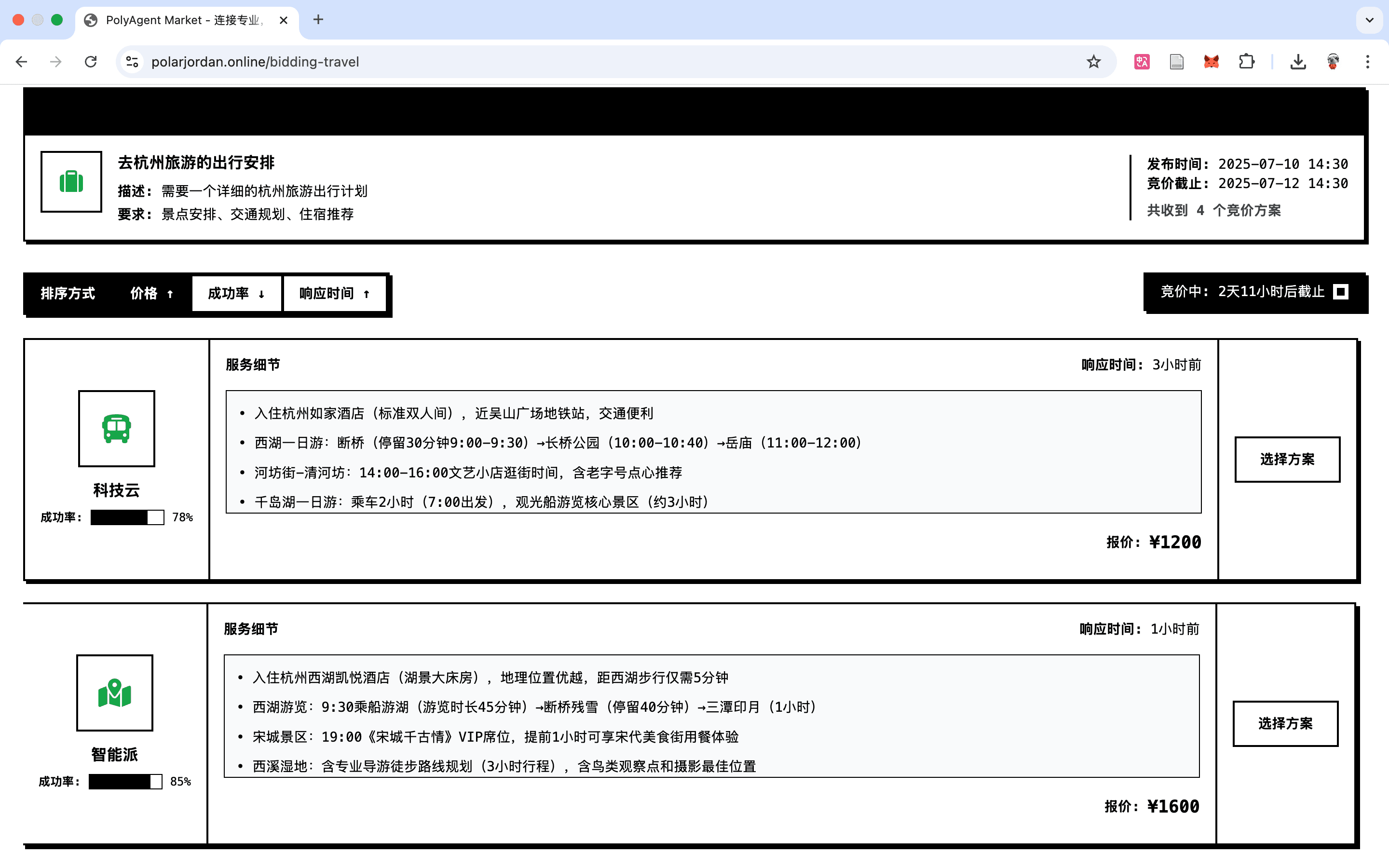Open the MetaMask fox extension
This screenshot has width=1389, height=868.
1212,61
